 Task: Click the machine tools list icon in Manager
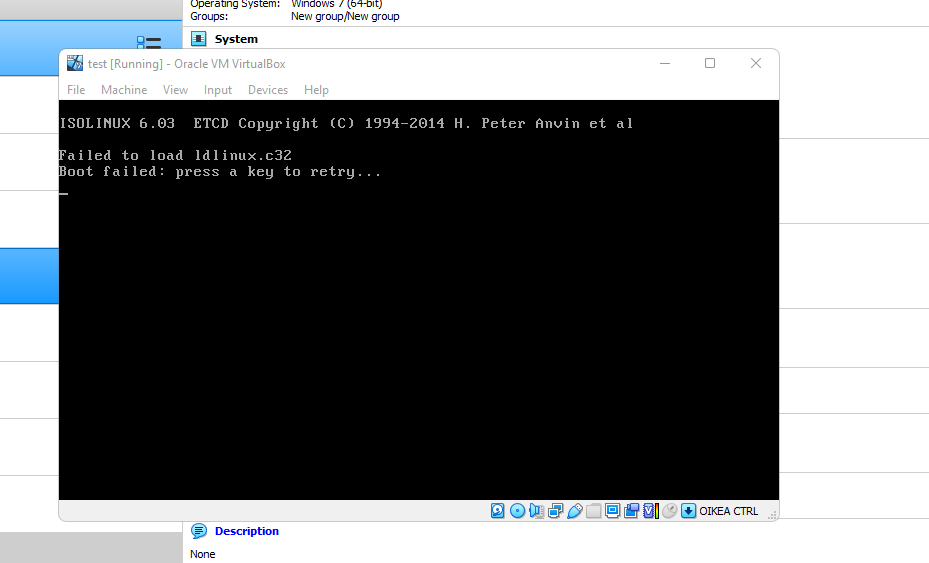click(x=149, y=42)
